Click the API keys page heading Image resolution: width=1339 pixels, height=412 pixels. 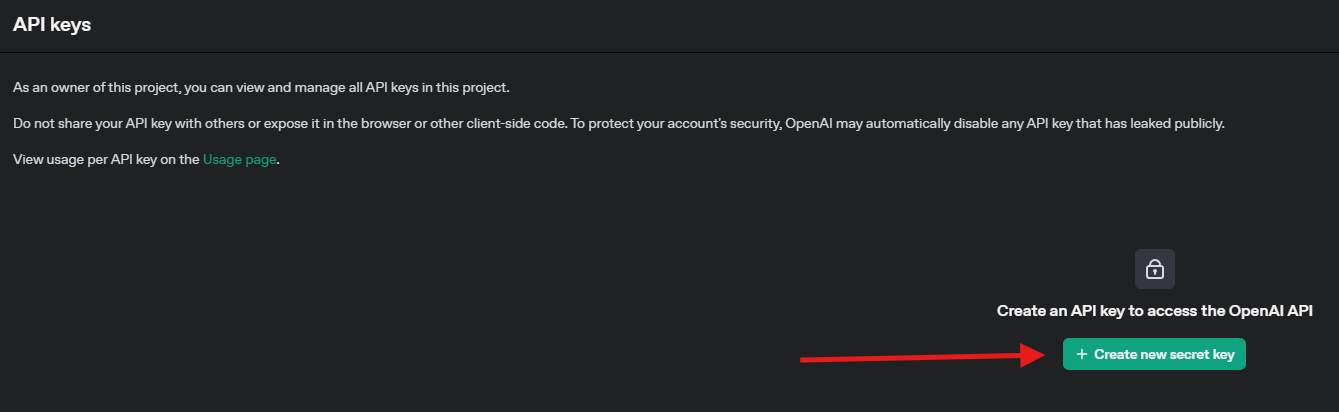pyautogui.click(x=52, y=25)
